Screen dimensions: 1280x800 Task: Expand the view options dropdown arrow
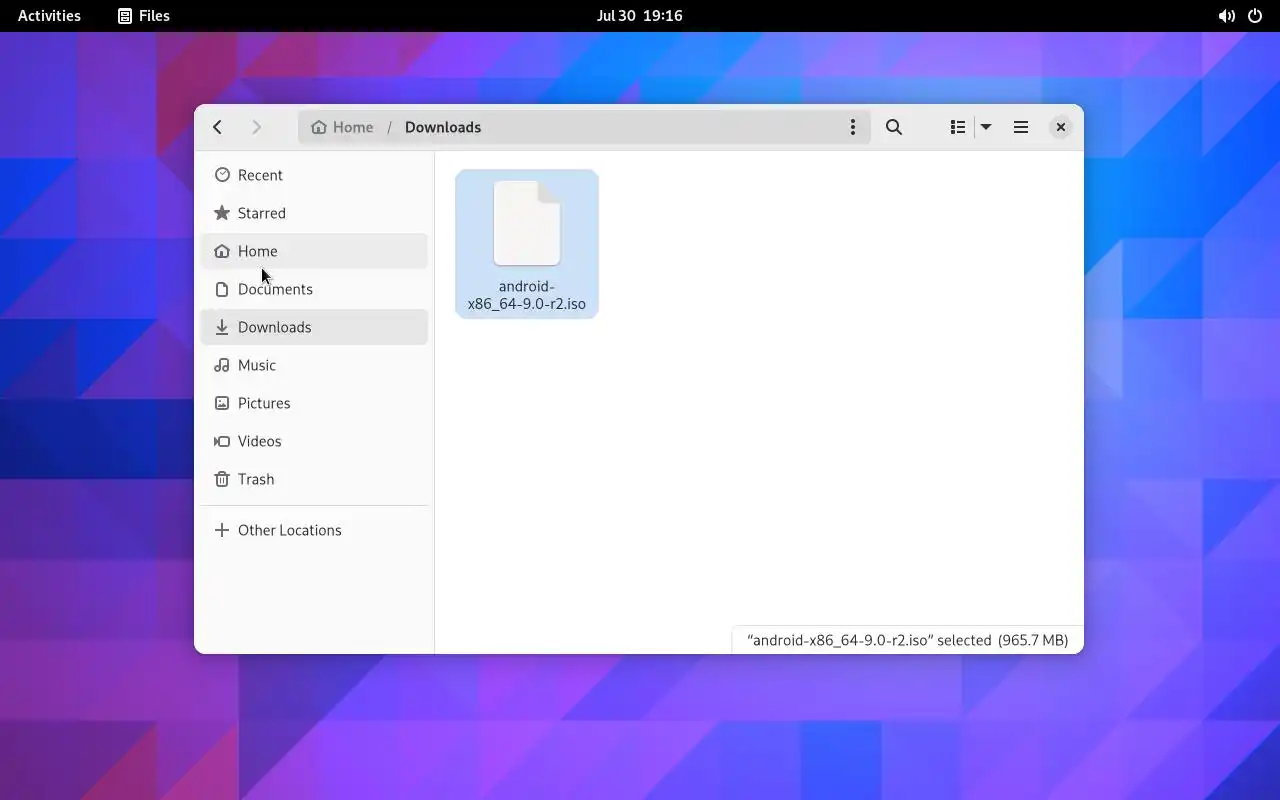point(986,127)
